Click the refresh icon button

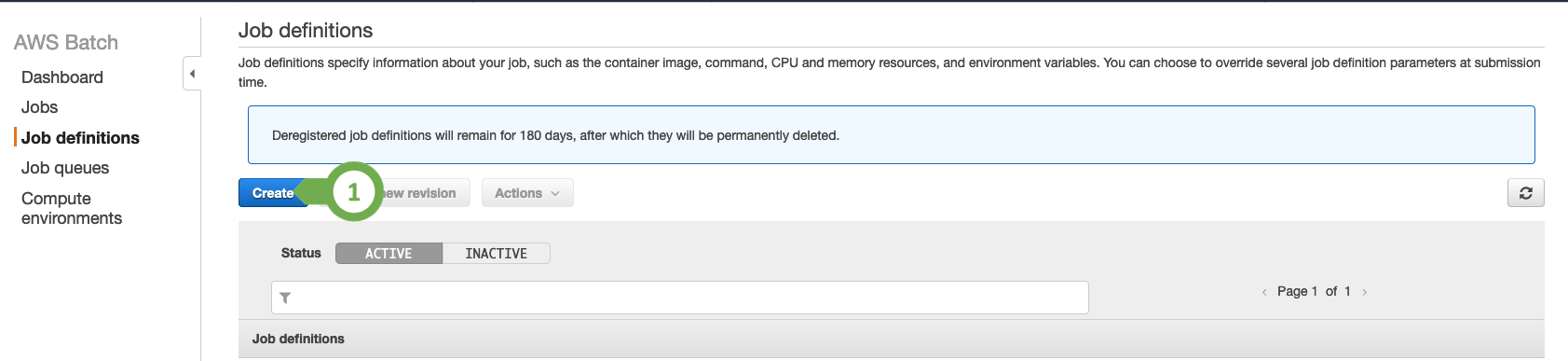1525,193
